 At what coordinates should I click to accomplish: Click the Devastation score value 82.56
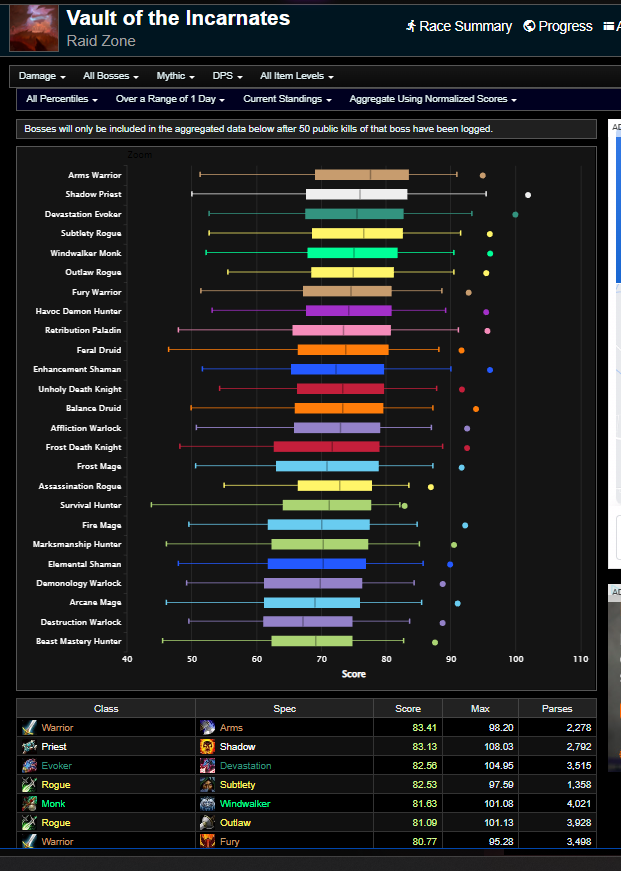click(424, 765)
